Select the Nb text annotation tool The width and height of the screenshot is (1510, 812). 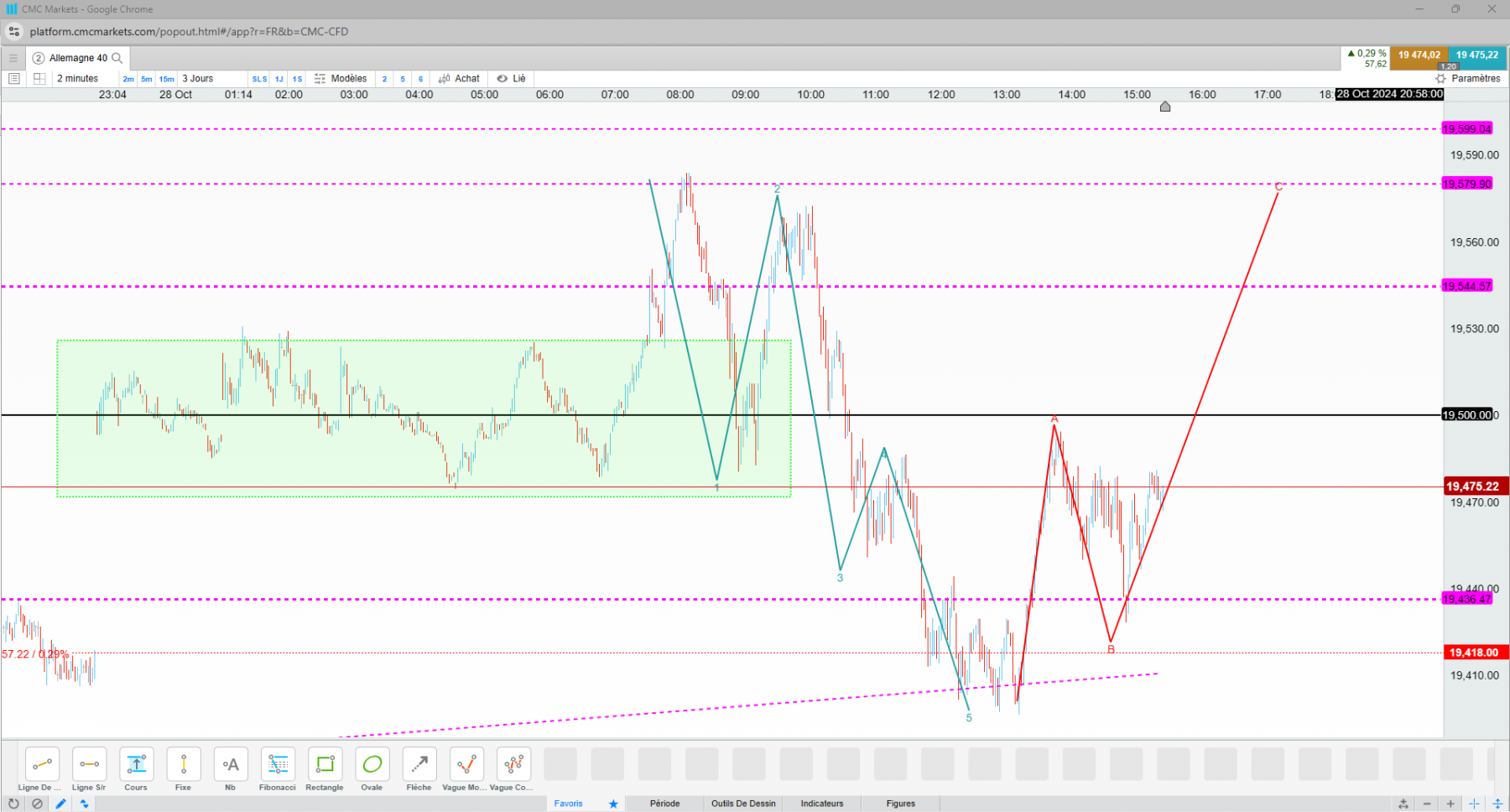coord(231,764)
